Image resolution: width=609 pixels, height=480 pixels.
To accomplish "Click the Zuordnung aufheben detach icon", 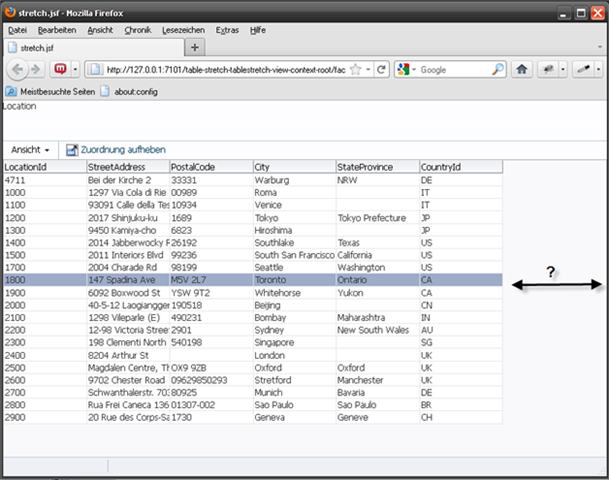I will (x=72, y=150).
